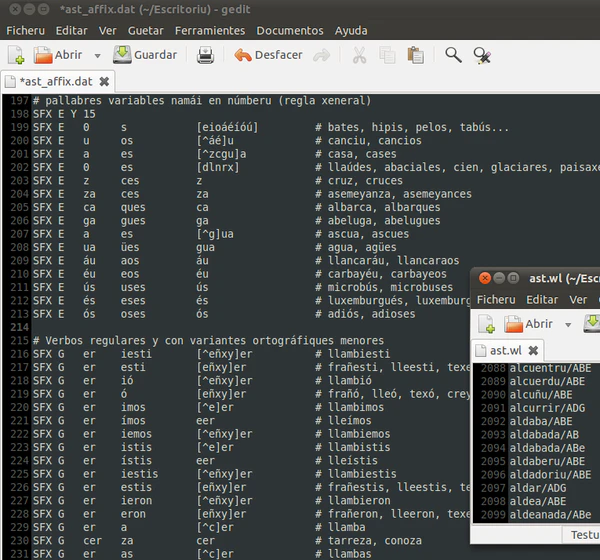Open the Ferramientes menu
Screen dimensions: 600x560
[209, 30]
